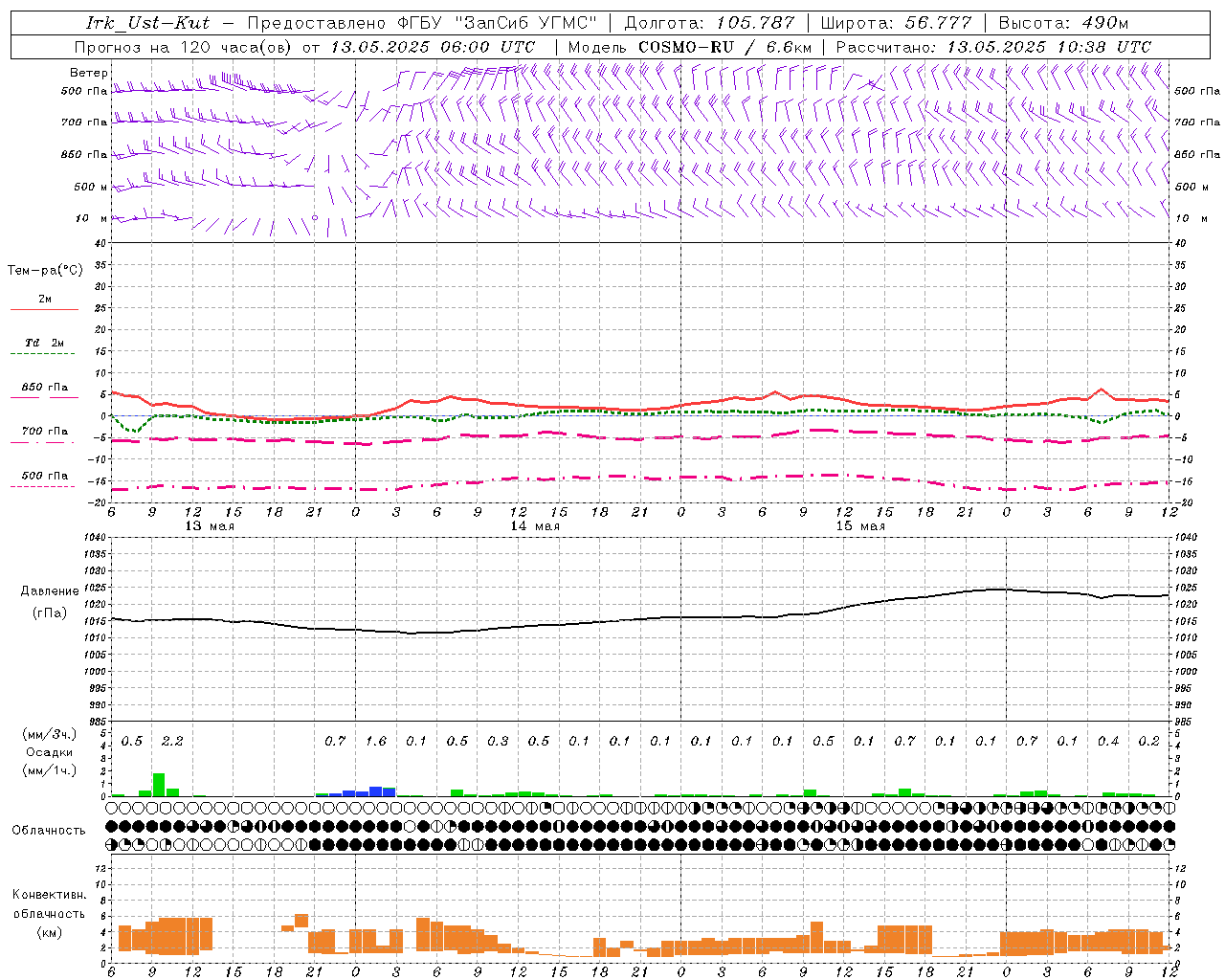Click the '(км)' unit under convective cloudiness
The height and width of the screenshot is (980, 1225).
tap(49, 932)
